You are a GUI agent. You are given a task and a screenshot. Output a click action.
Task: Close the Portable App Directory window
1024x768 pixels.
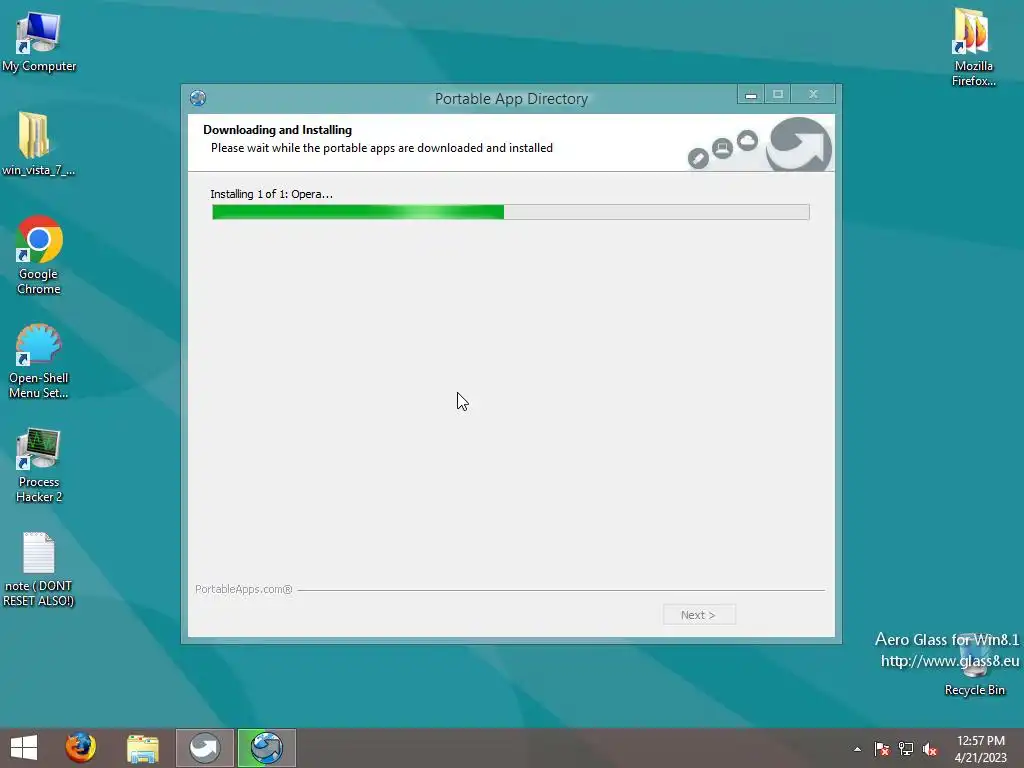pyautogui.click(x=813, y=95)
